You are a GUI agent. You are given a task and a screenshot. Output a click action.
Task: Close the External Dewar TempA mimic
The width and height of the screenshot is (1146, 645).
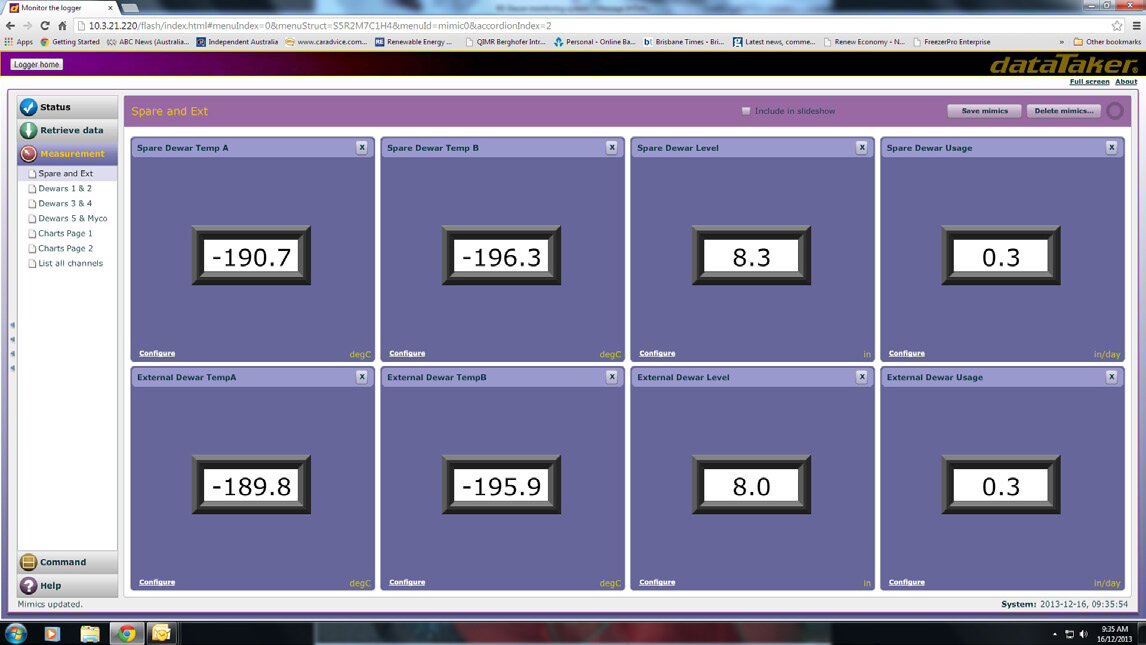coord(362,377)
